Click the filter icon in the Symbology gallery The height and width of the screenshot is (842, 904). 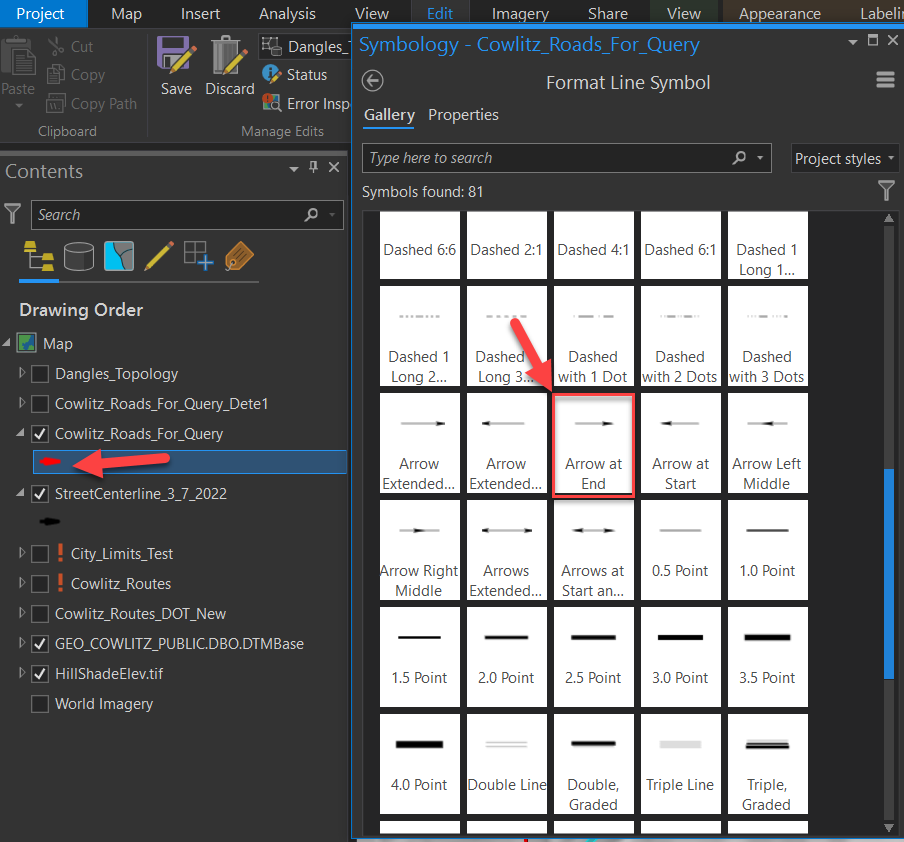(886, 191)
